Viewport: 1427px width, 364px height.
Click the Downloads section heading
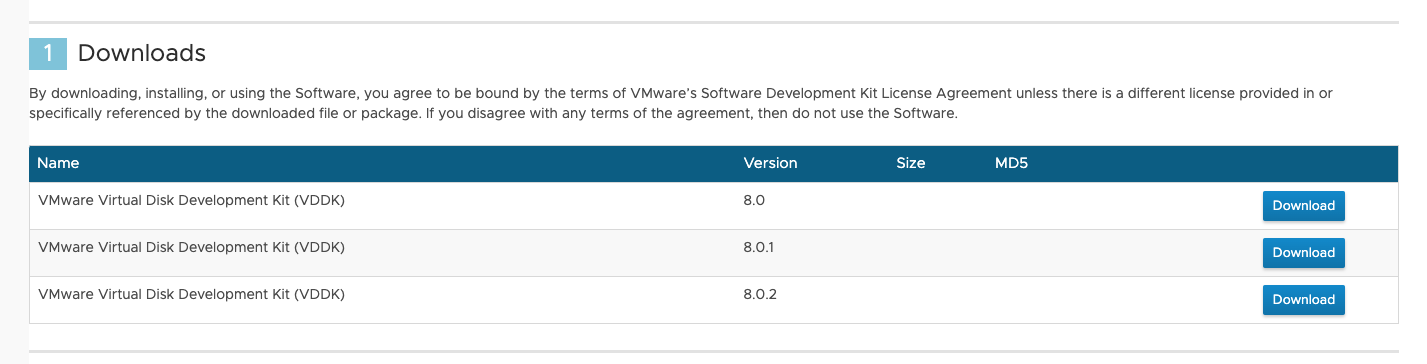141,53
